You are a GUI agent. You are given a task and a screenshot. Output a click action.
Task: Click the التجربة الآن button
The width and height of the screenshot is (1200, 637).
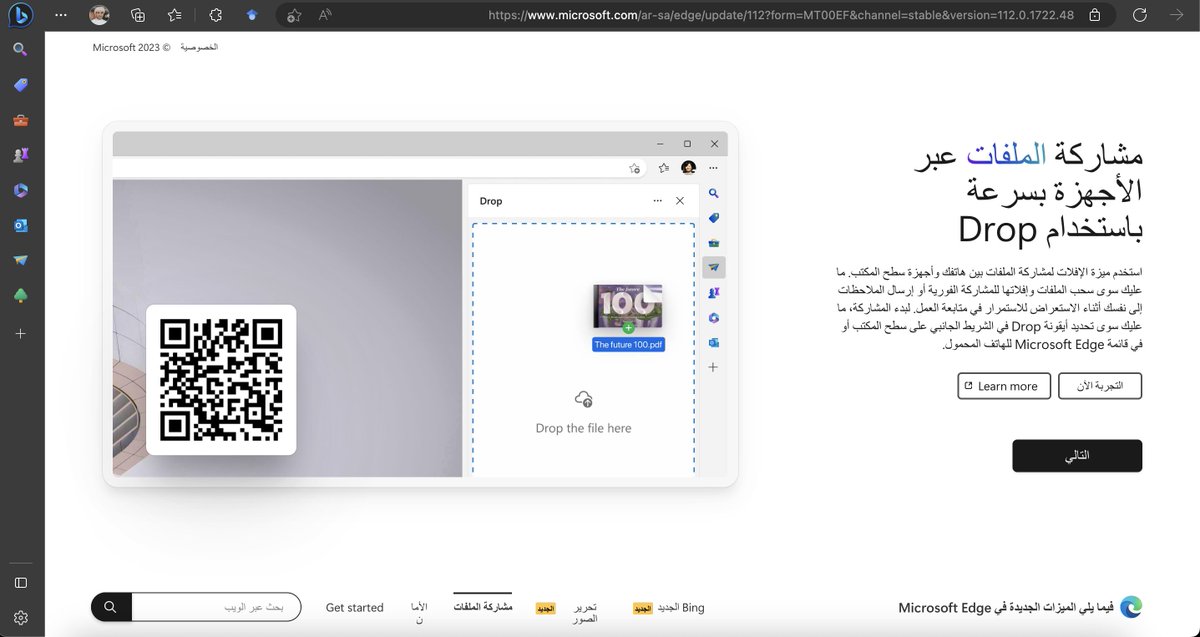point(1100,386)
